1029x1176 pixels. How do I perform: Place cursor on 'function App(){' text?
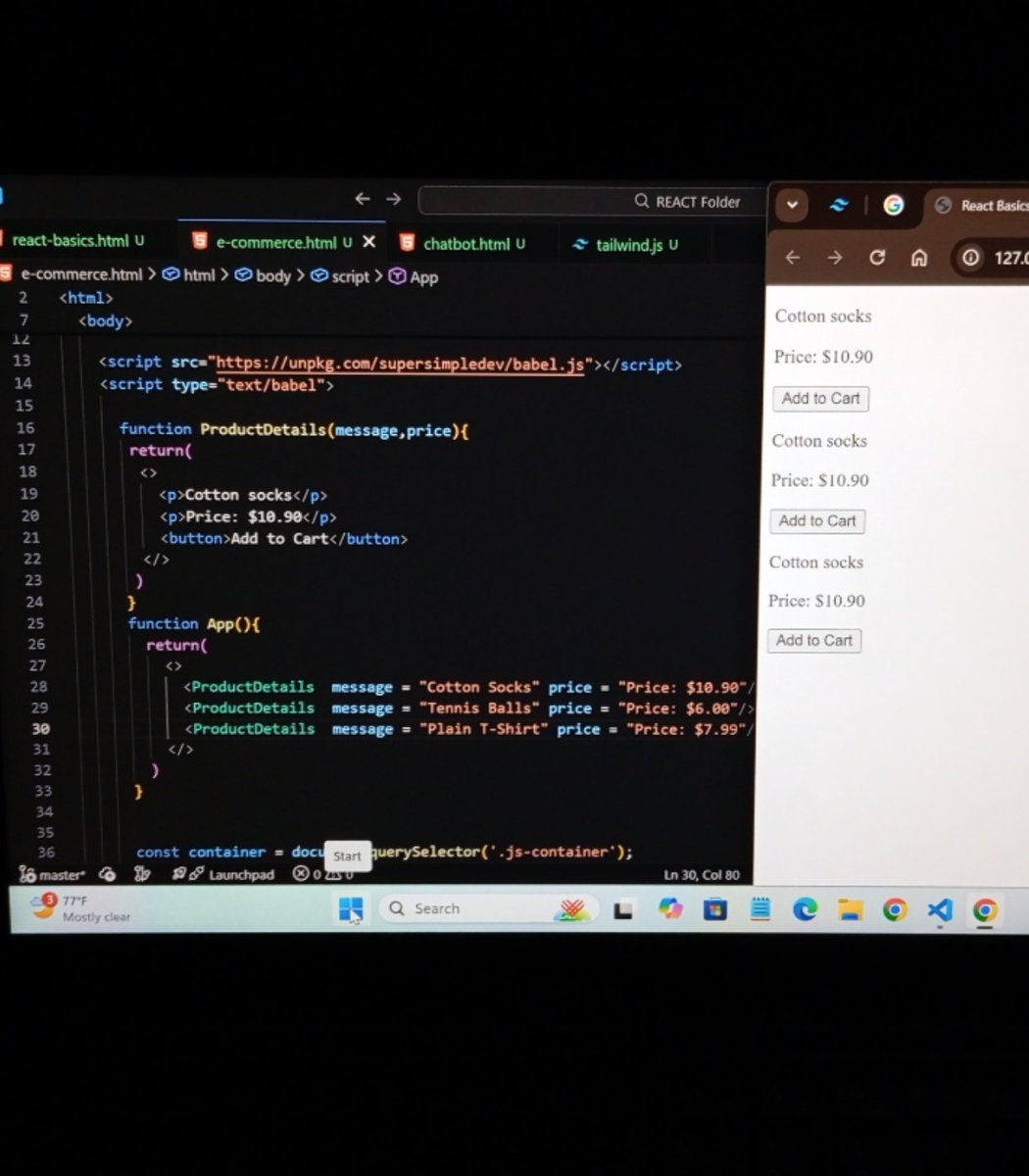pyautogui.click(x=194, y=623)
